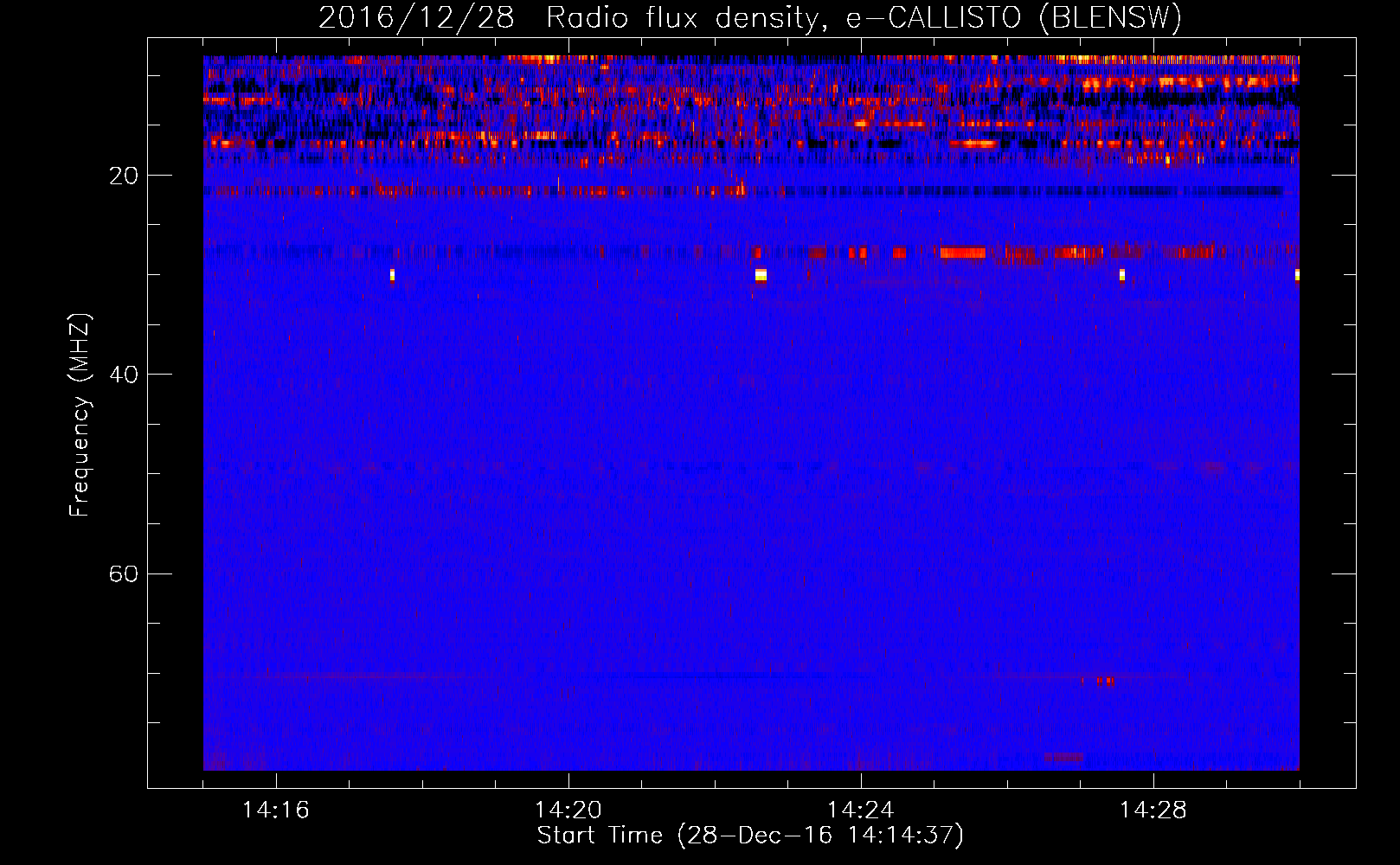
Task: Click the 'Frequency (MHZ)' axis label
Action: [x=80, y=415]
